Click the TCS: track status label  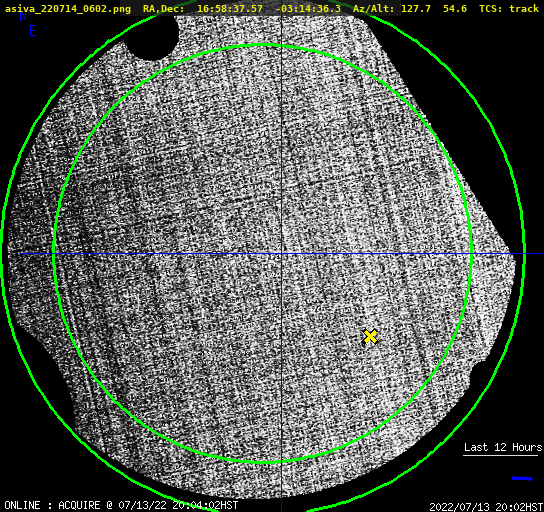509,9
